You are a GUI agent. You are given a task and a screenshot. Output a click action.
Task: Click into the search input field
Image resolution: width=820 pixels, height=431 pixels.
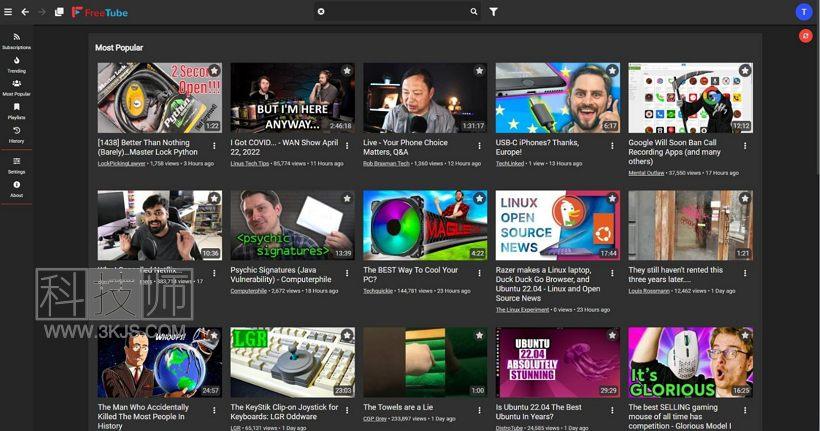[x=397, y=12]
